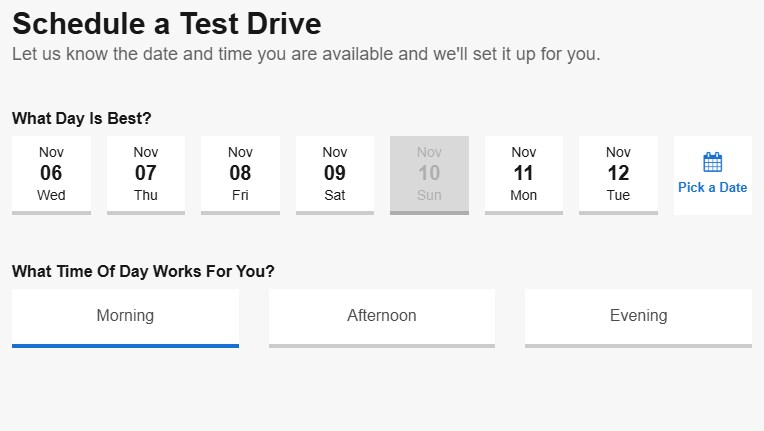Click the dark bar under Sunday tile

(x=429, y=212)
